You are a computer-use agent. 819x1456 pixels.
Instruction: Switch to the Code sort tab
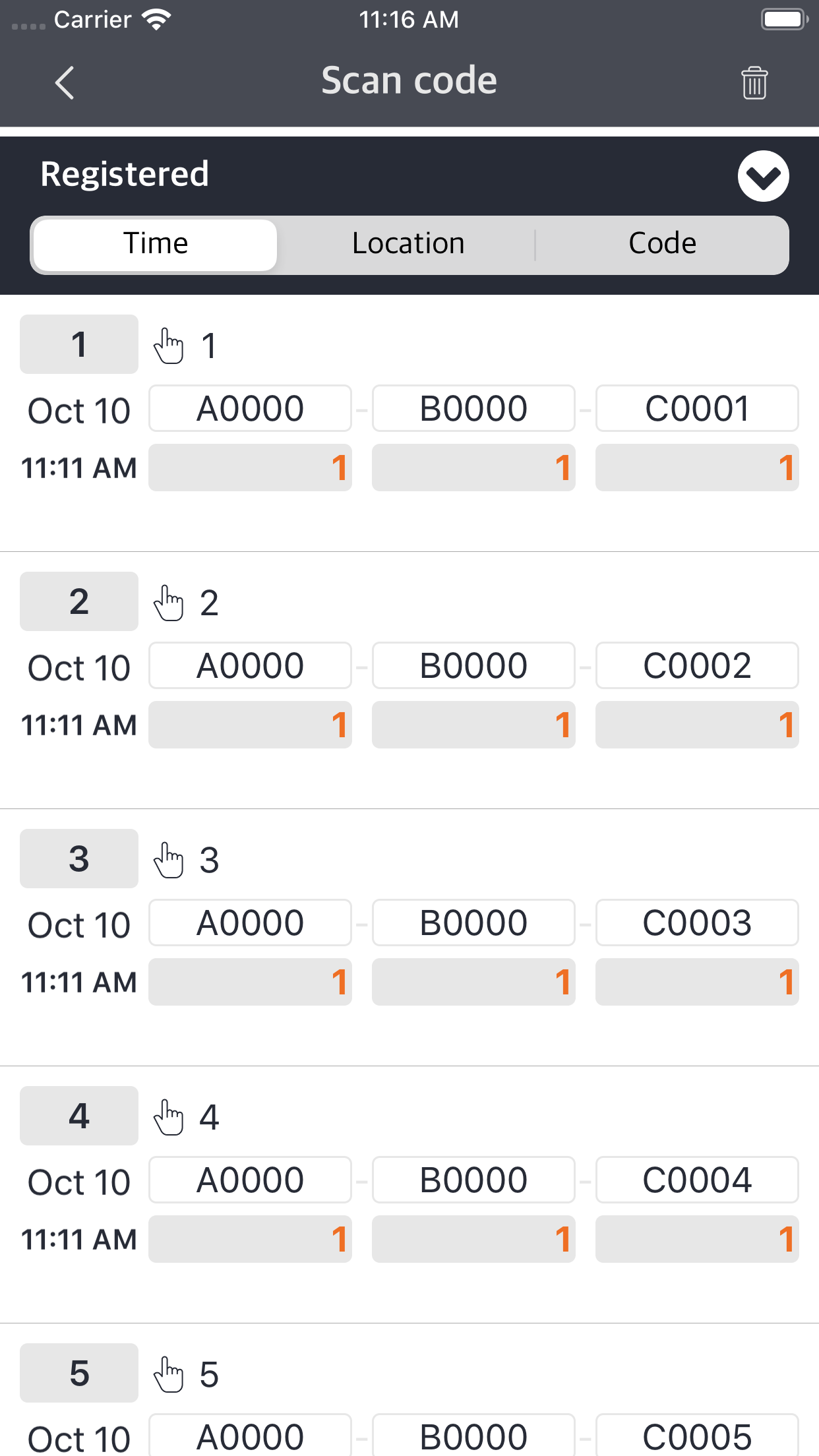[662, 243]
